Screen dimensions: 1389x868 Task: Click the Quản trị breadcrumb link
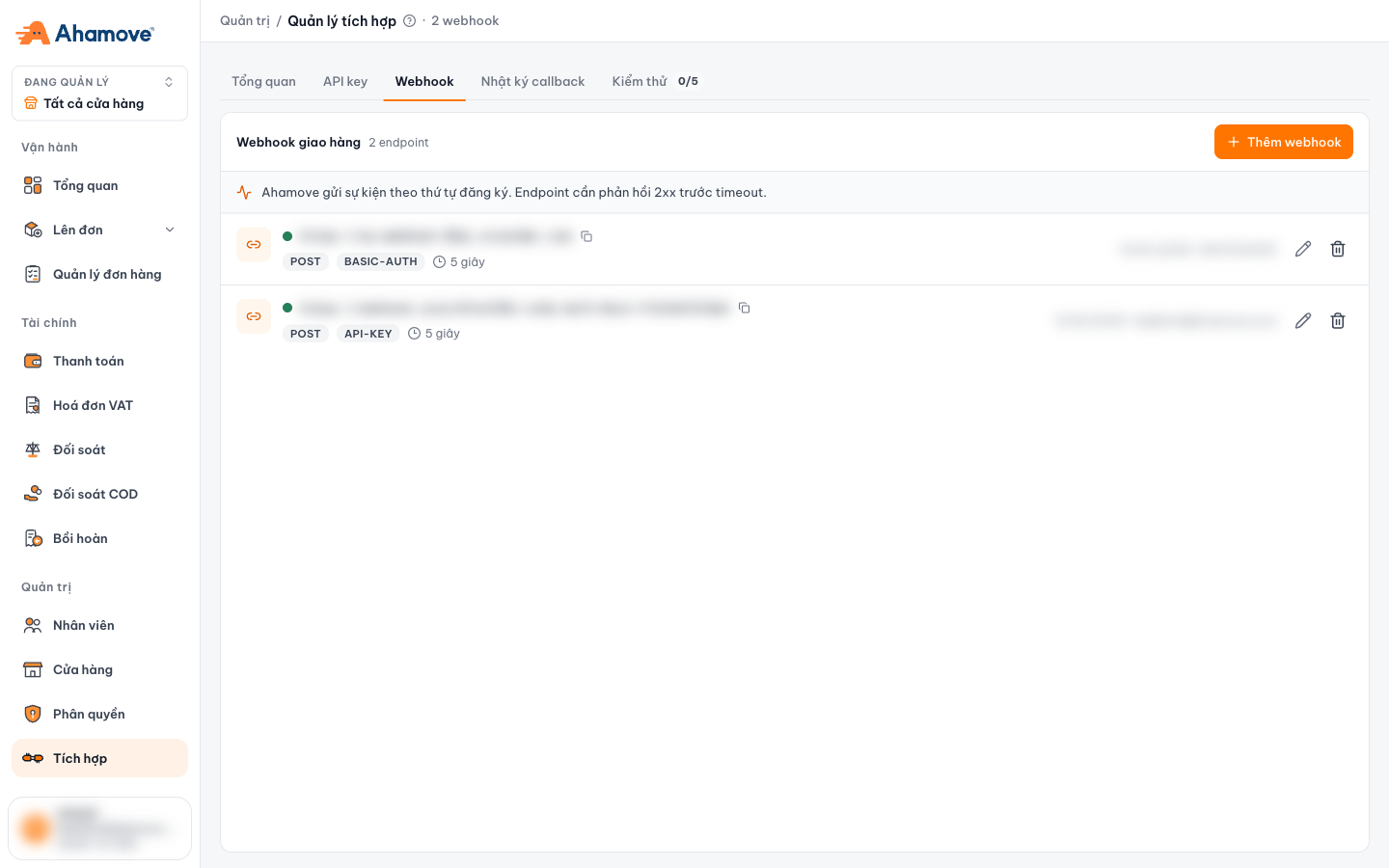pos(245,21)
